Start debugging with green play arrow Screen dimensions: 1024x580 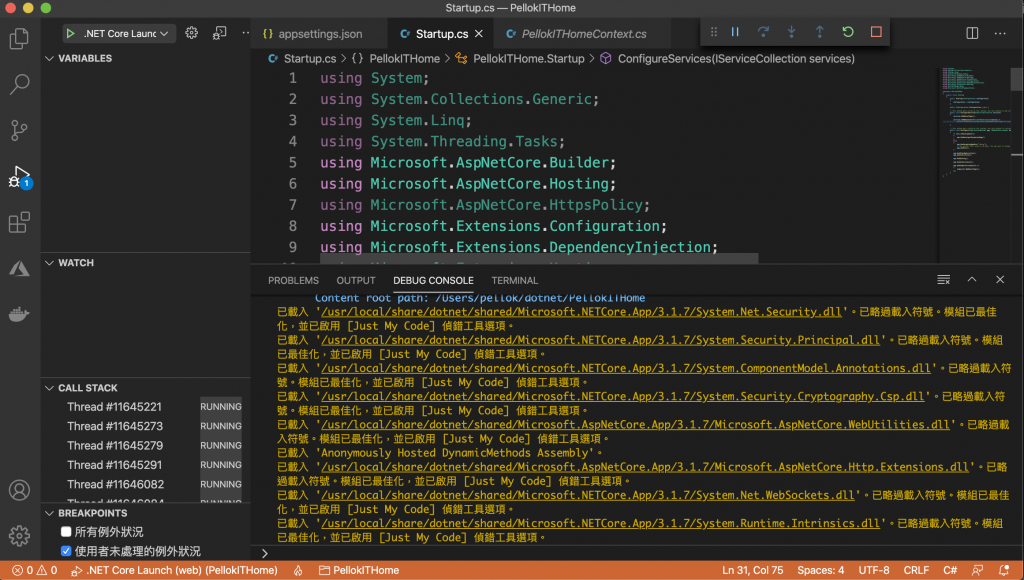71,33
